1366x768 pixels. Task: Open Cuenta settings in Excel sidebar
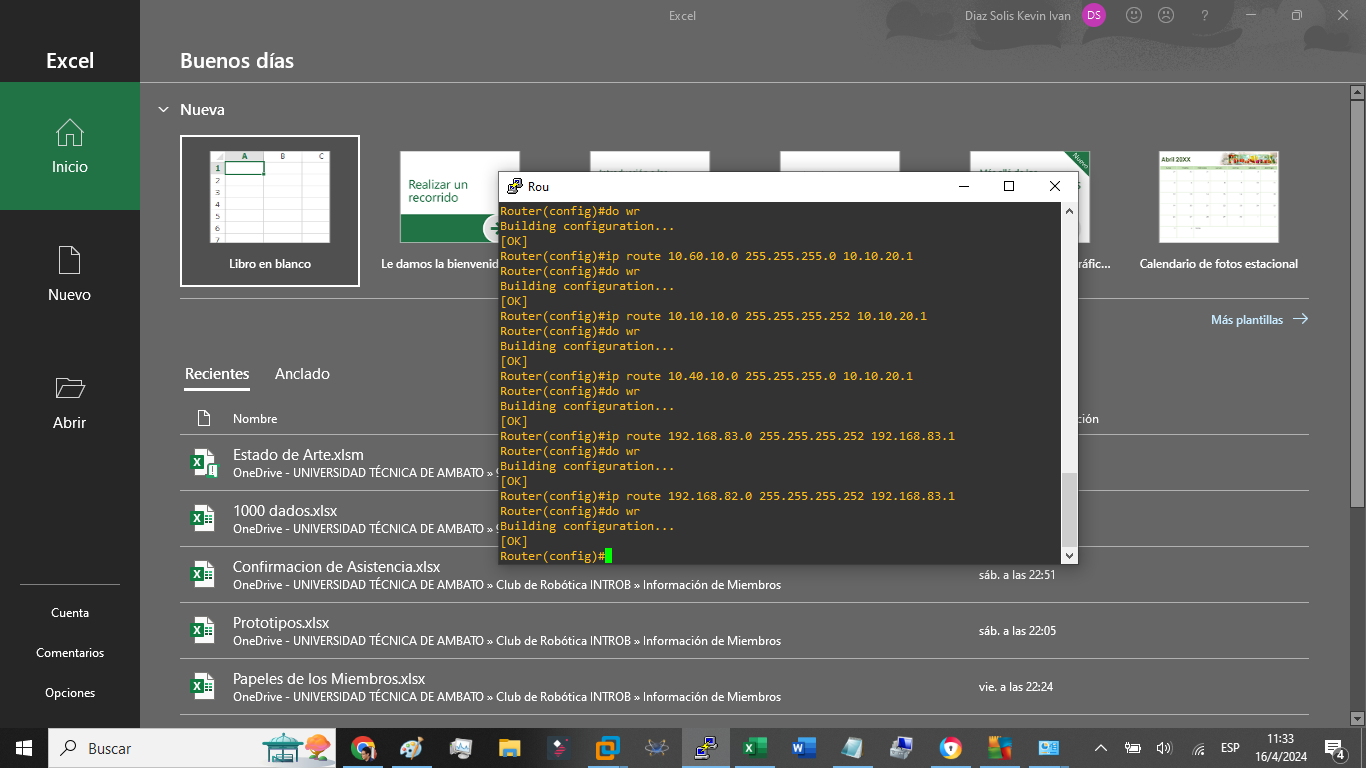tap(70, 613)
